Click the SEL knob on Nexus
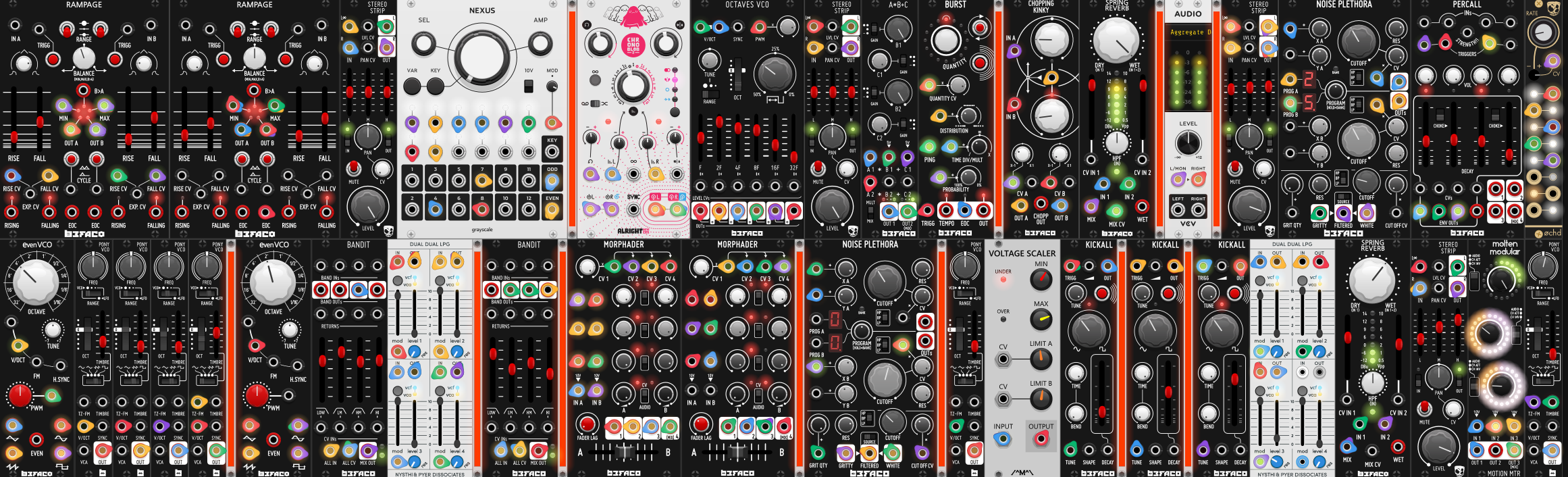 pos(423,44)
